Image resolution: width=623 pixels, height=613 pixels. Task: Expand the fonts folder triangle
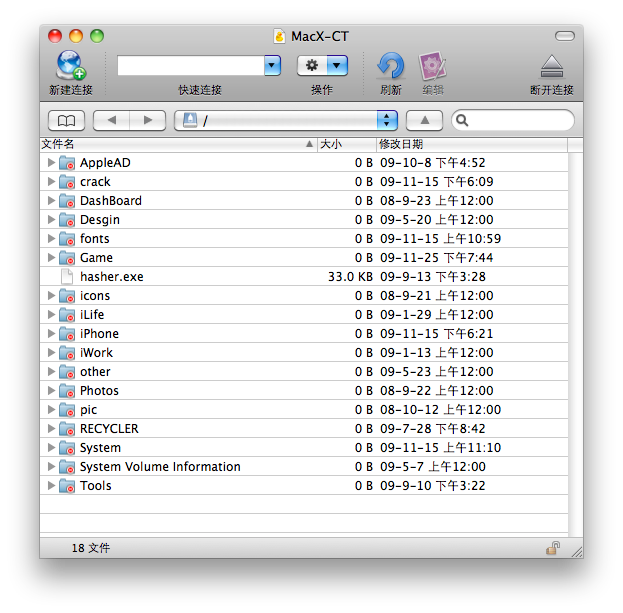[x=51, y=239]
